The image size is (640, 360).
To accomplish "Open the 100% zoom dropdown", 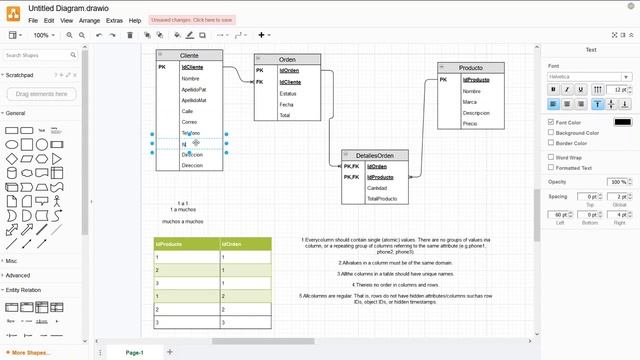I will [x=44, y=36].
